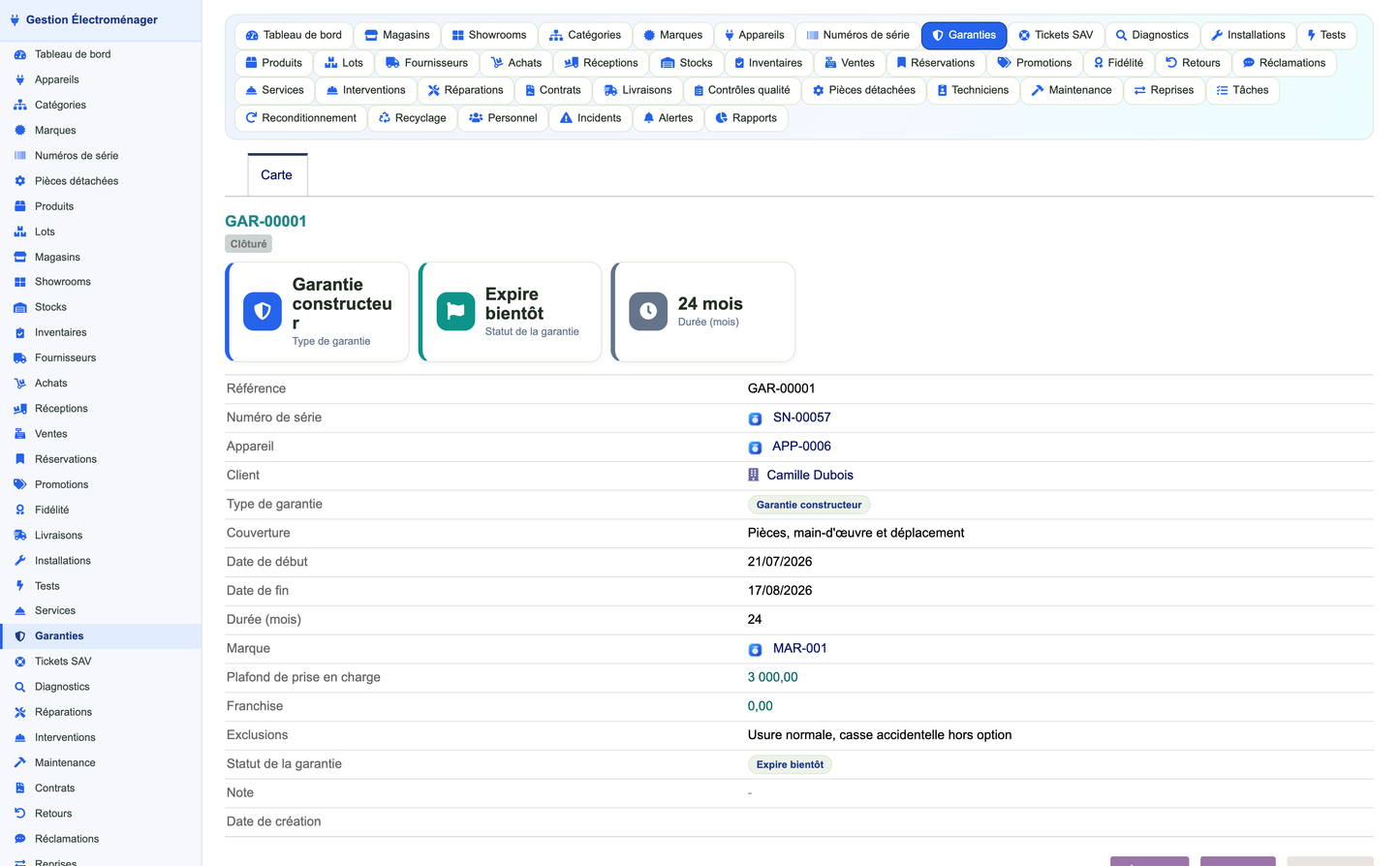Go to Réparations in the left sidebar
Image resolution: width=1400 pixels, height=866 pixels.
pos(63,712)
